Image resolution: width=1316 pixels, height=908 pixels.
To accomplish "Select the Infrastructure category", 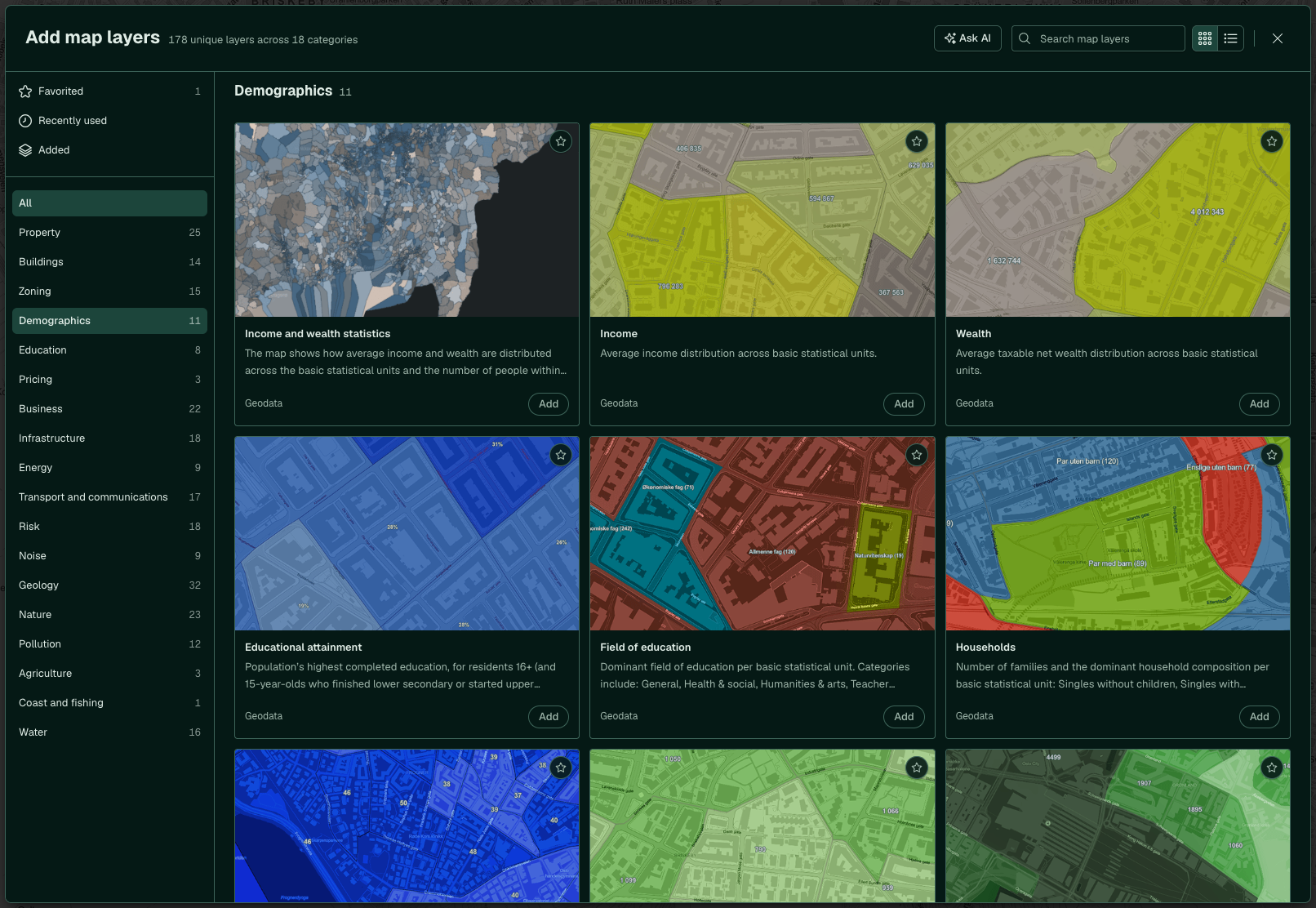I will [x=109, y=438].
